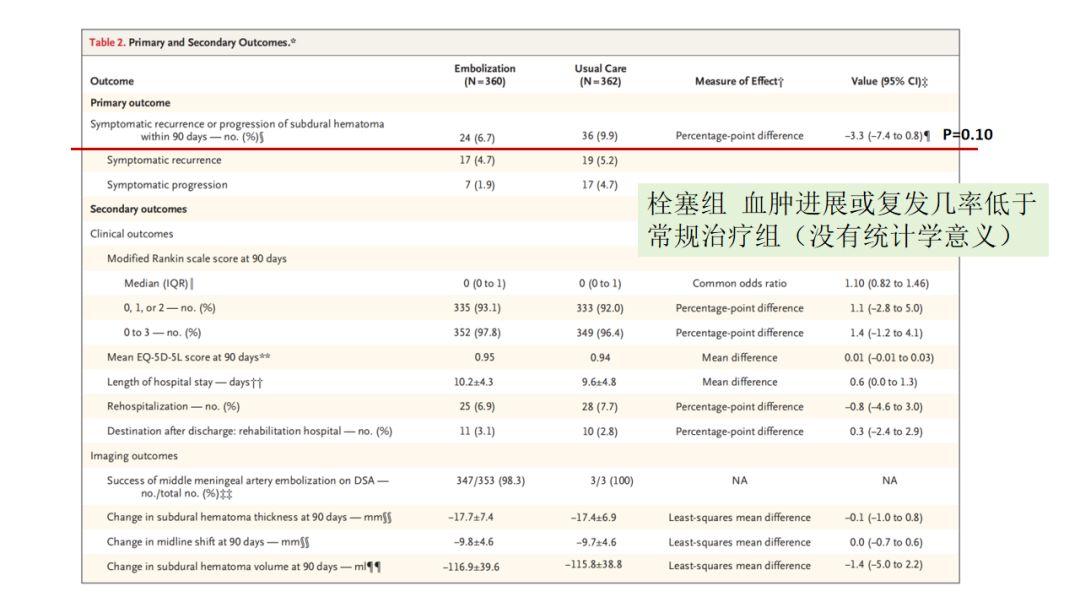Select the value "1.10 (0.82 to 1.46)"

(886, 283)
